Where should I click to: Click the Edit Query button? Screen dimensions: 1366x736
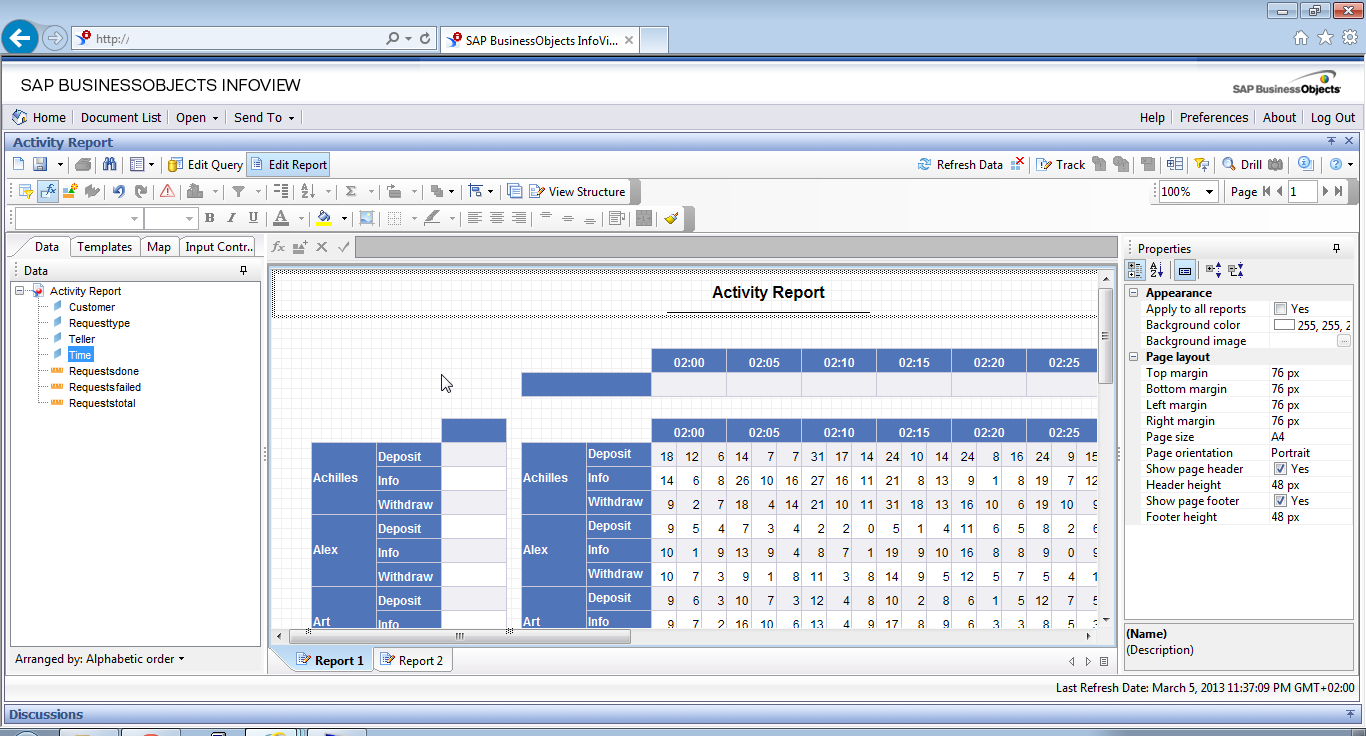[x=204, y=163]
